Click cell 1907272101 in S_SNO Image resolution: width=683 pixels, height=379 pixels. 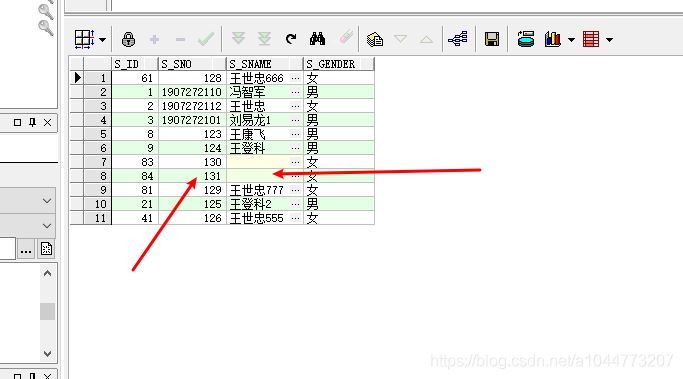click(192, 120)
